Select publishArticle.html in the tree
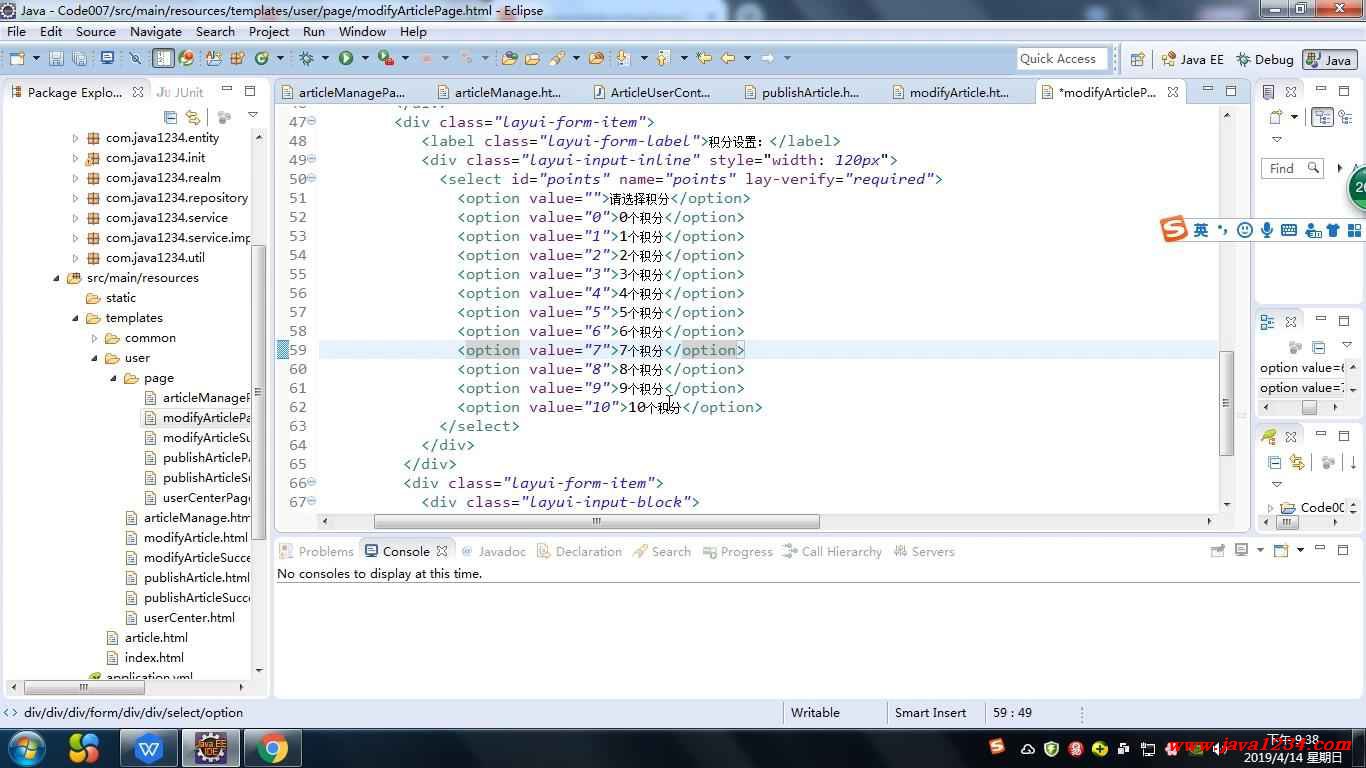Image resolution: width=1366 pixels, height=768 pixels. (196, 578)
